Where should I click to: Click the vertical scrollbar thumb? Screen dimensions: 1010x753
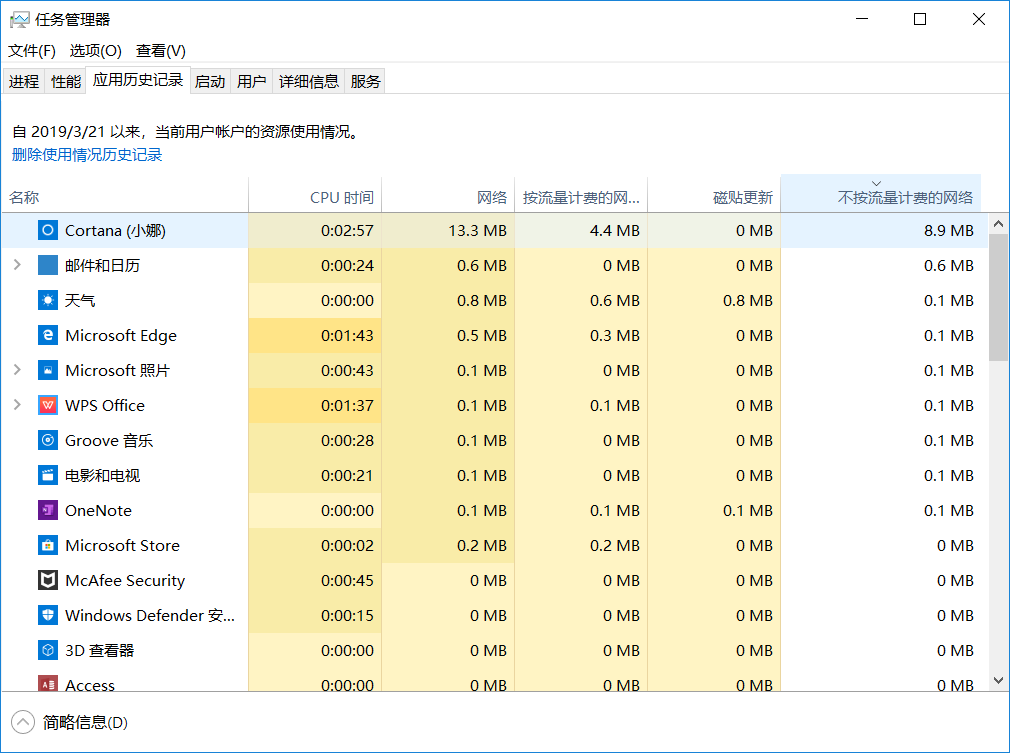(x=998, y=298)
